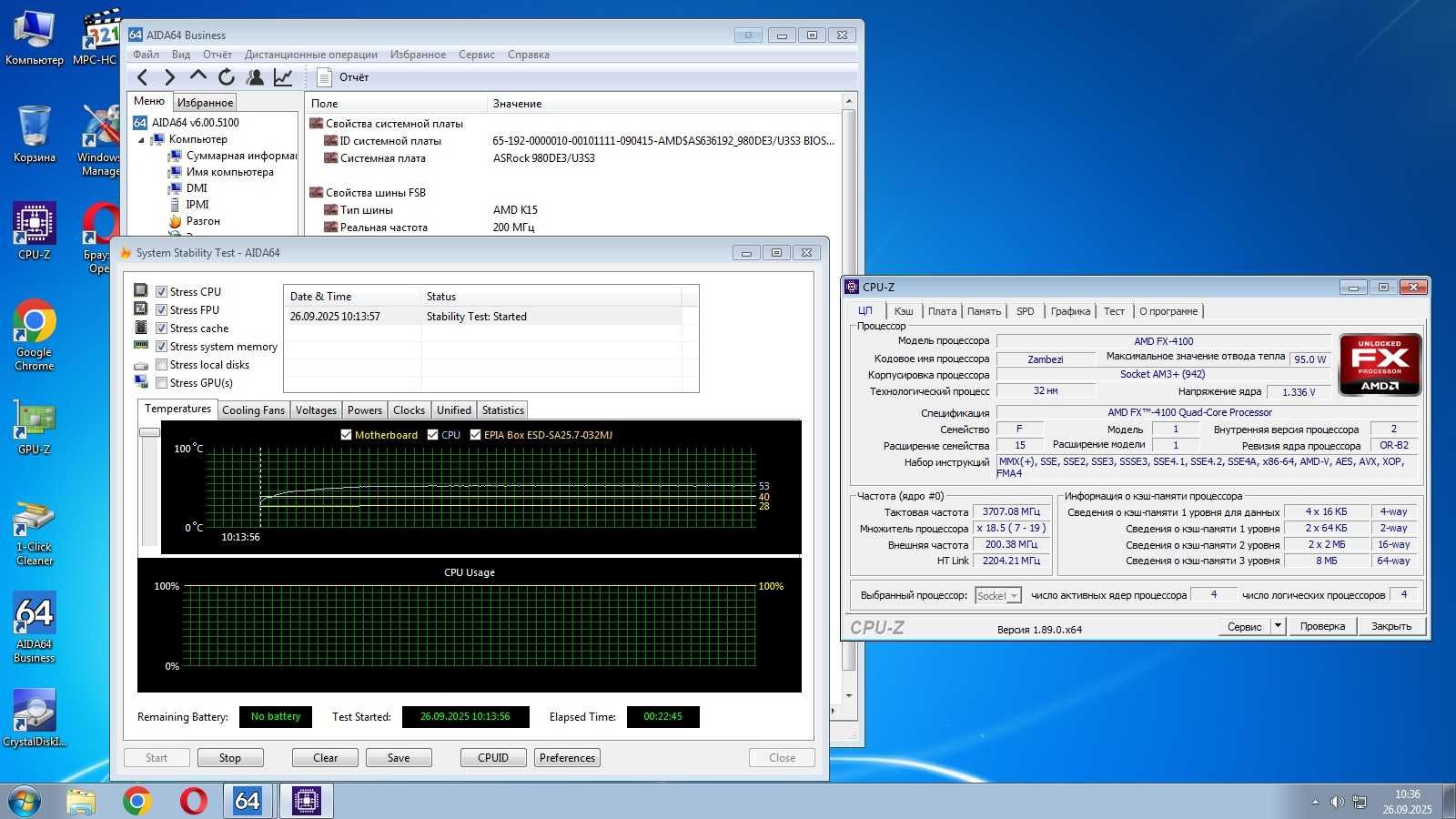Click the AMD FX processor logo
The width and height of the screenshot is (1456, 819).
[1380, 364]
